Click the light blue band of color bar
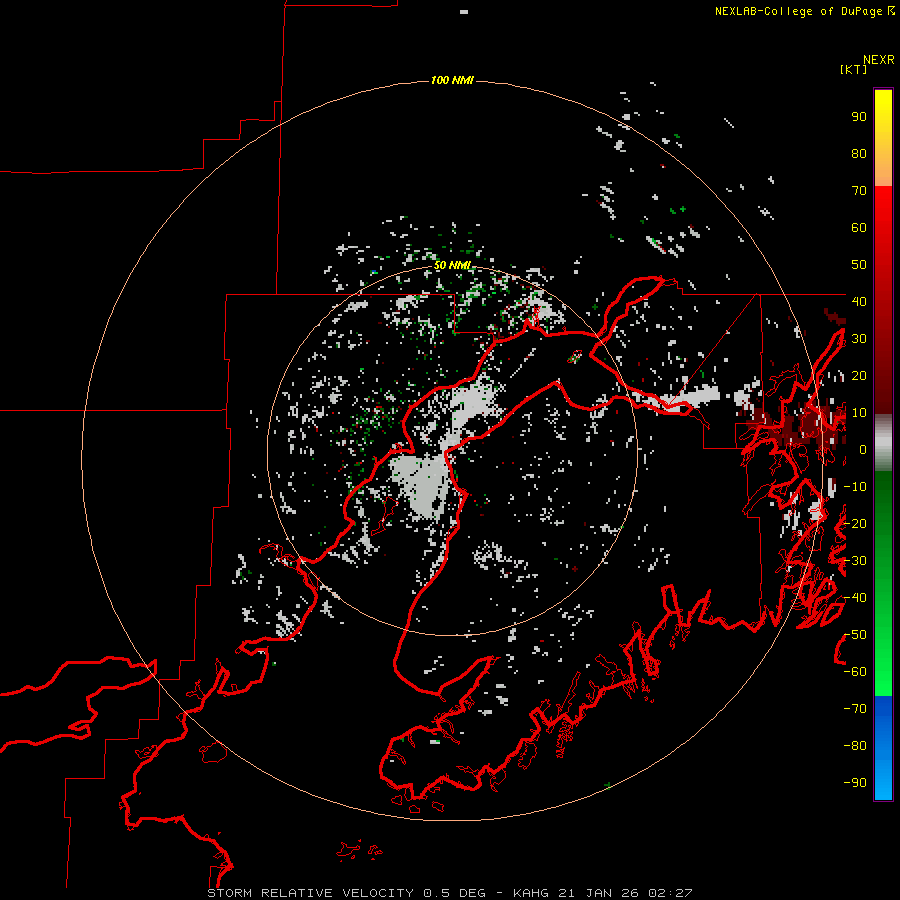Screen dimensions: 900x900 (x=883, y=775)
